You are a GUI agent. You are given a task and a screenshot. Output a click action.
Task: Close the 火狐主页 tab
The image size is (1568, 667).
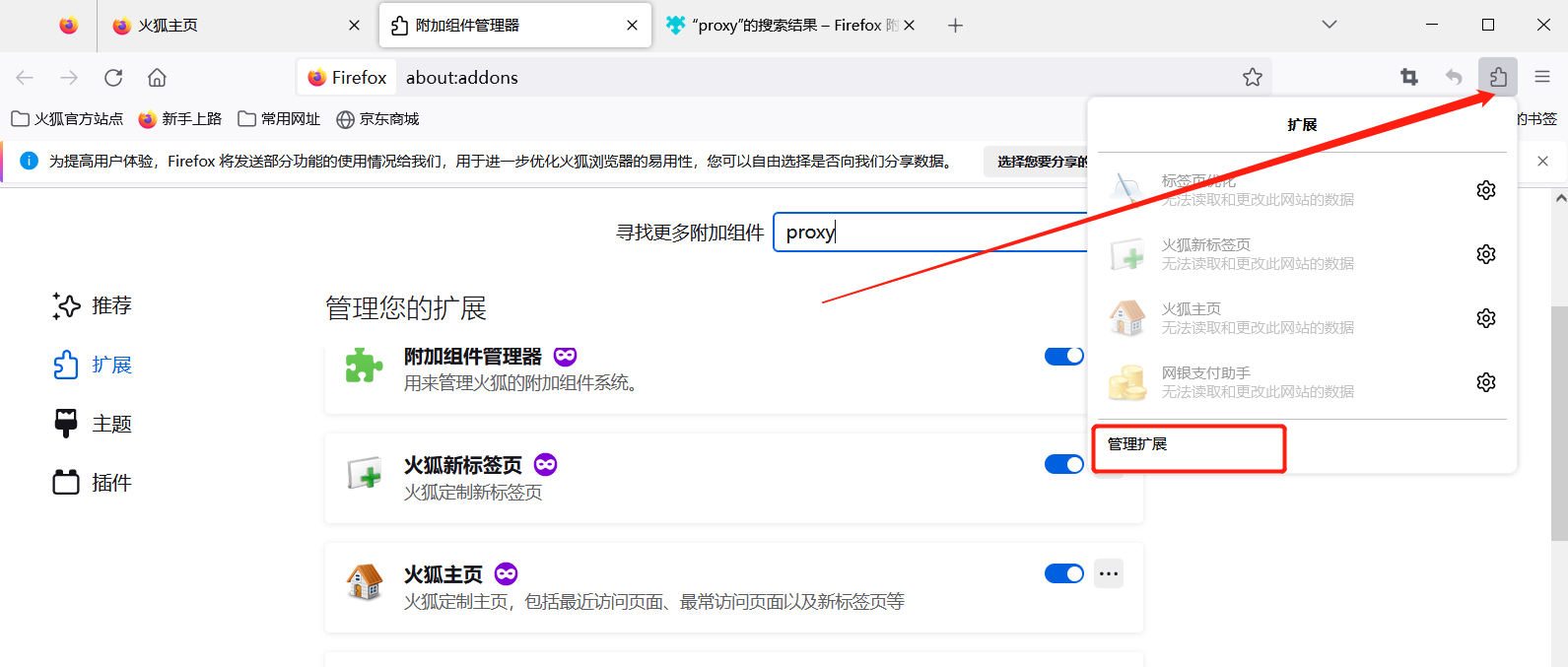coord(355,26)
